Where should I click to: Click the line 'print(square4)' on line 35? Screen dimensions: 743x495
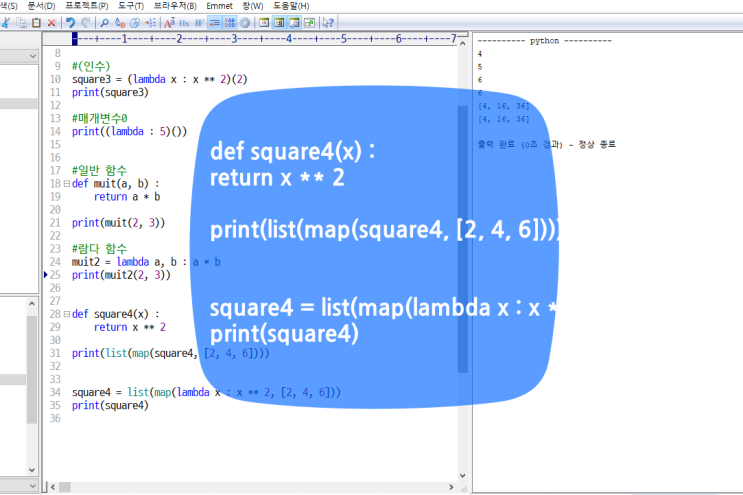pos(110,405)
